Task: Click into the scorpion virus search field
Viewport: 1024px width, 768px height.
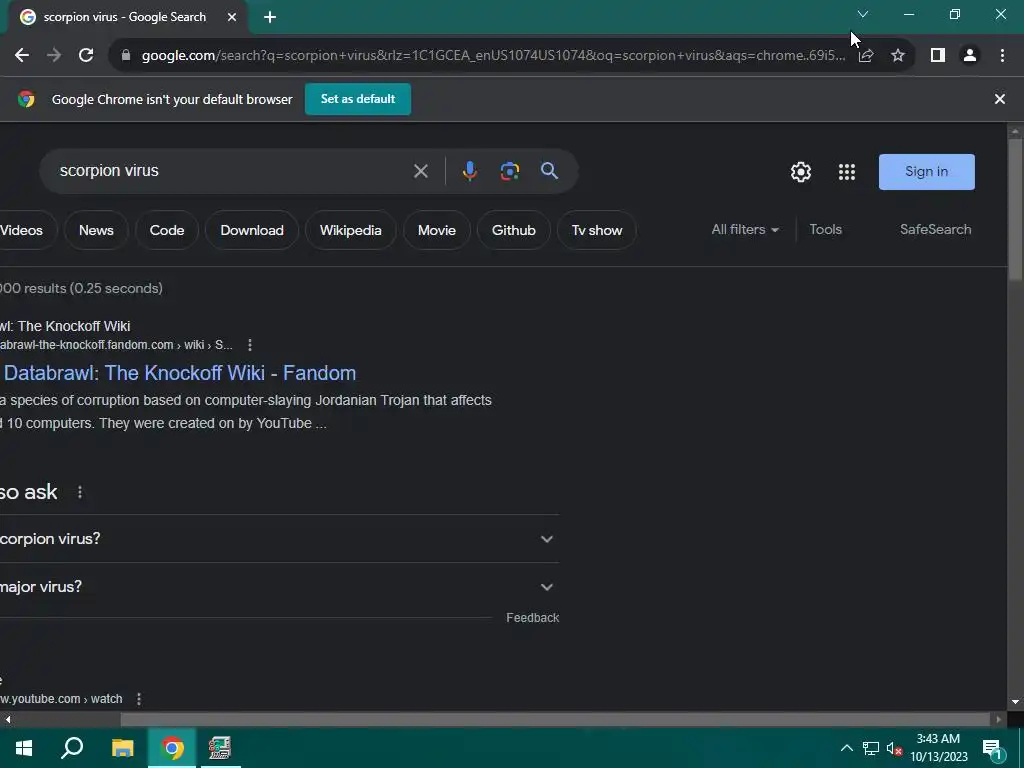Action: (229, 171)
